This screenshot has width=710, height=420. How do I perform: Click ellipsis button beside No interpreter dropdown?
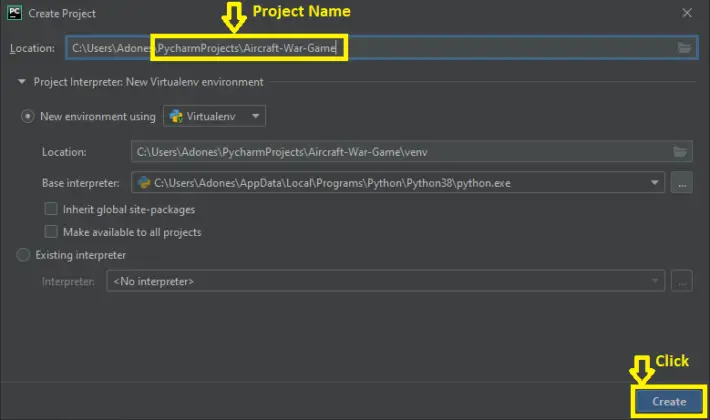click(x=682, y=282)
